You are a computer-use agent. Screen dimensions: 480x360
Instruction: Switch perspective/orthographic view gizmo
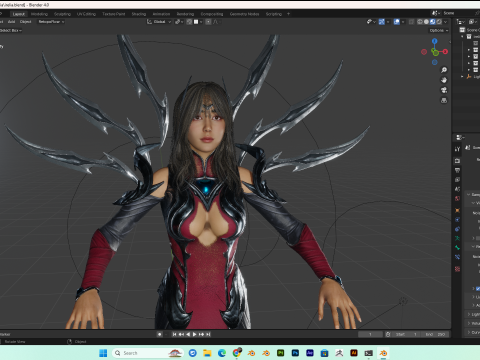444,100
